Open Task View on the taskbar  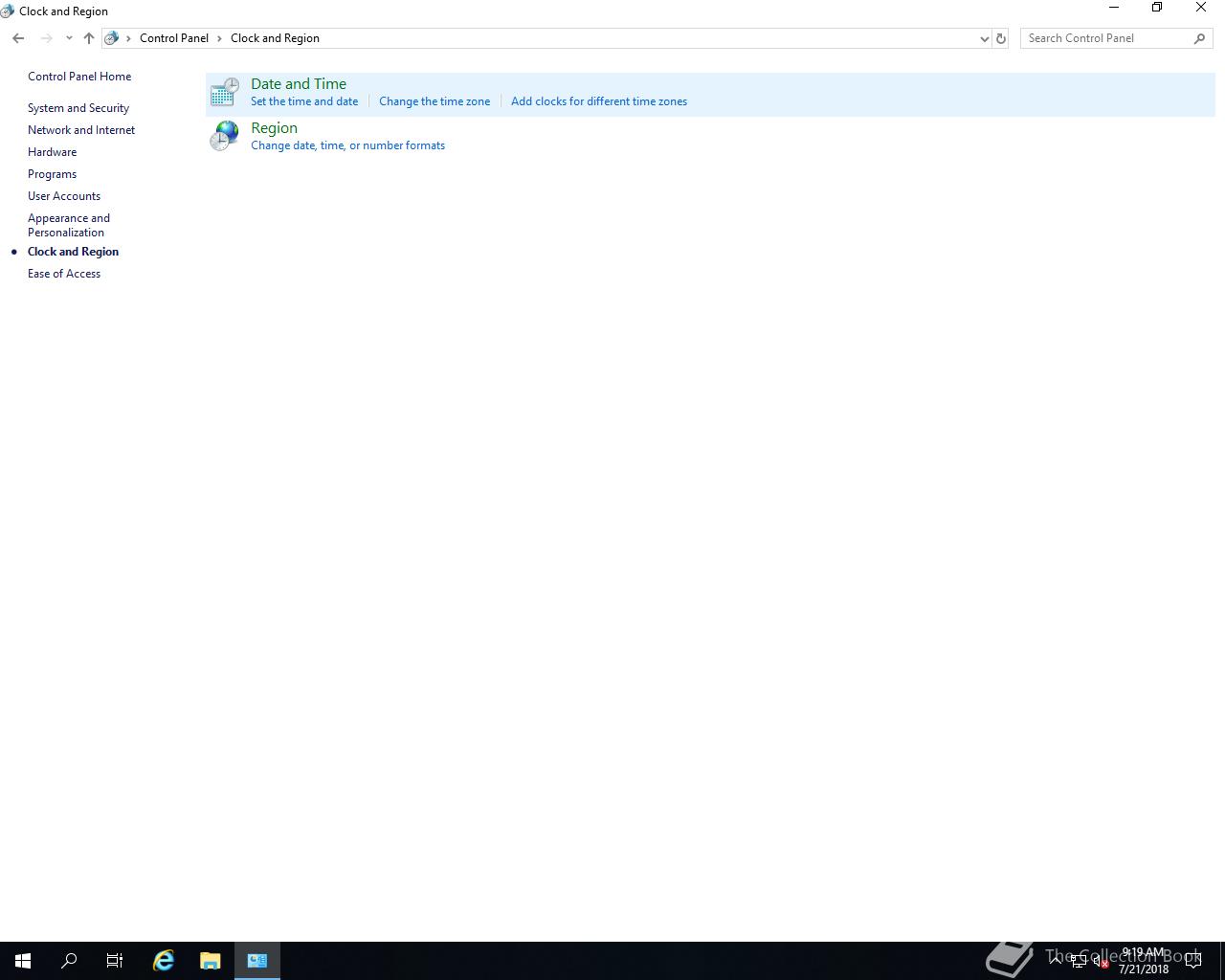point(115,961)
